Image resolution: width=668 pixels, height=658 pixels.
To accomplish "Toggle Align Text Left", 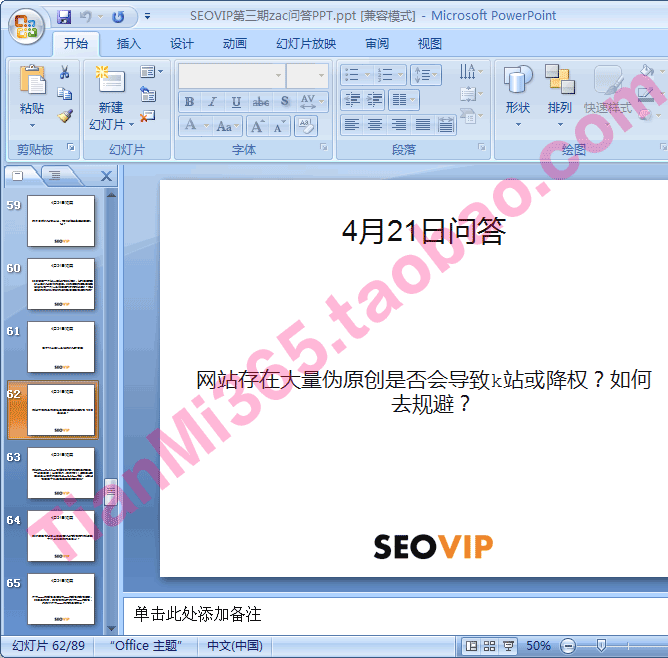I will pyautogui.click(x=352, y=125).
